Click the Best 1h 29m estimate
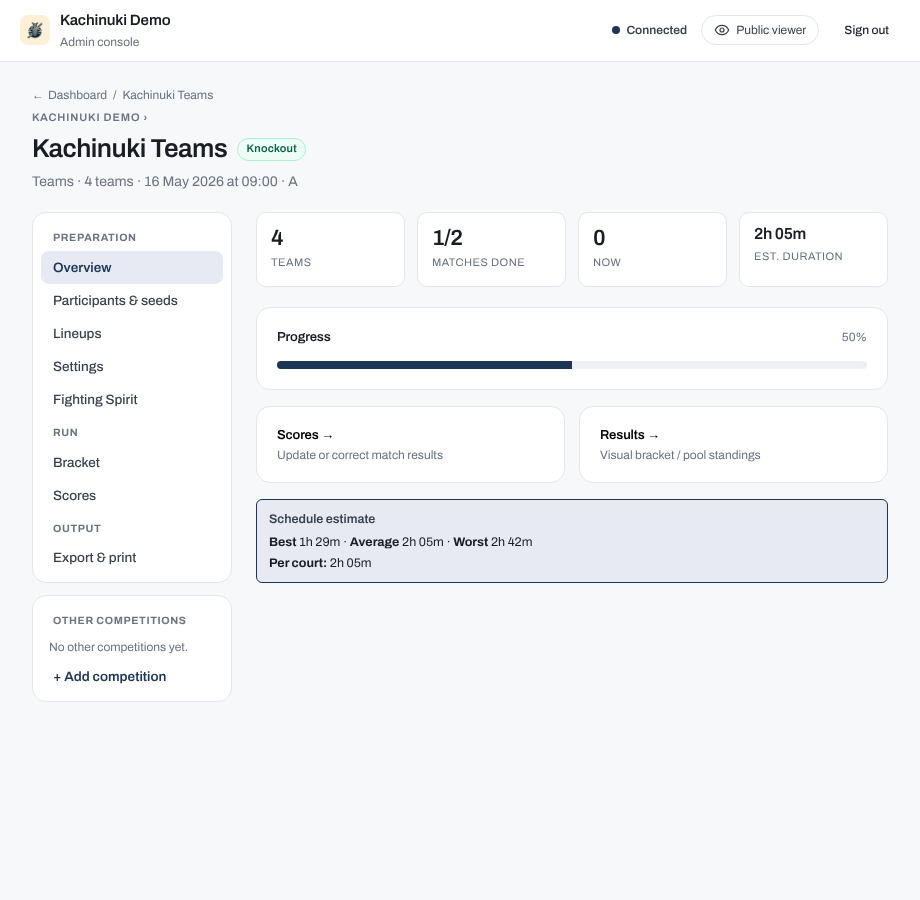The image size is (920, 900). pyautogui.click(x=305, y=542)
